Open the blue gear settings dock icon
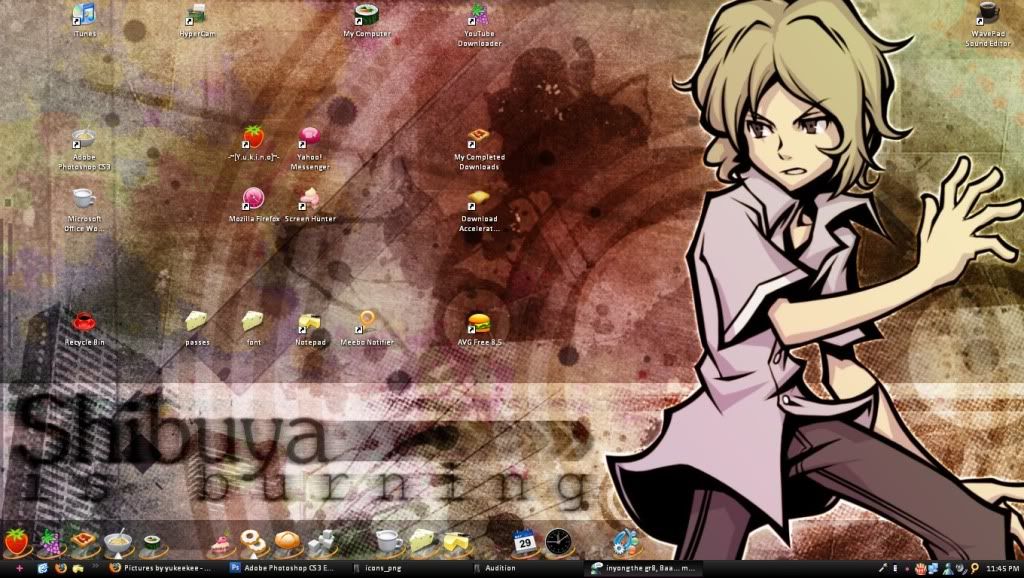Screen dimensions: 1024x578 click(626, 542)
